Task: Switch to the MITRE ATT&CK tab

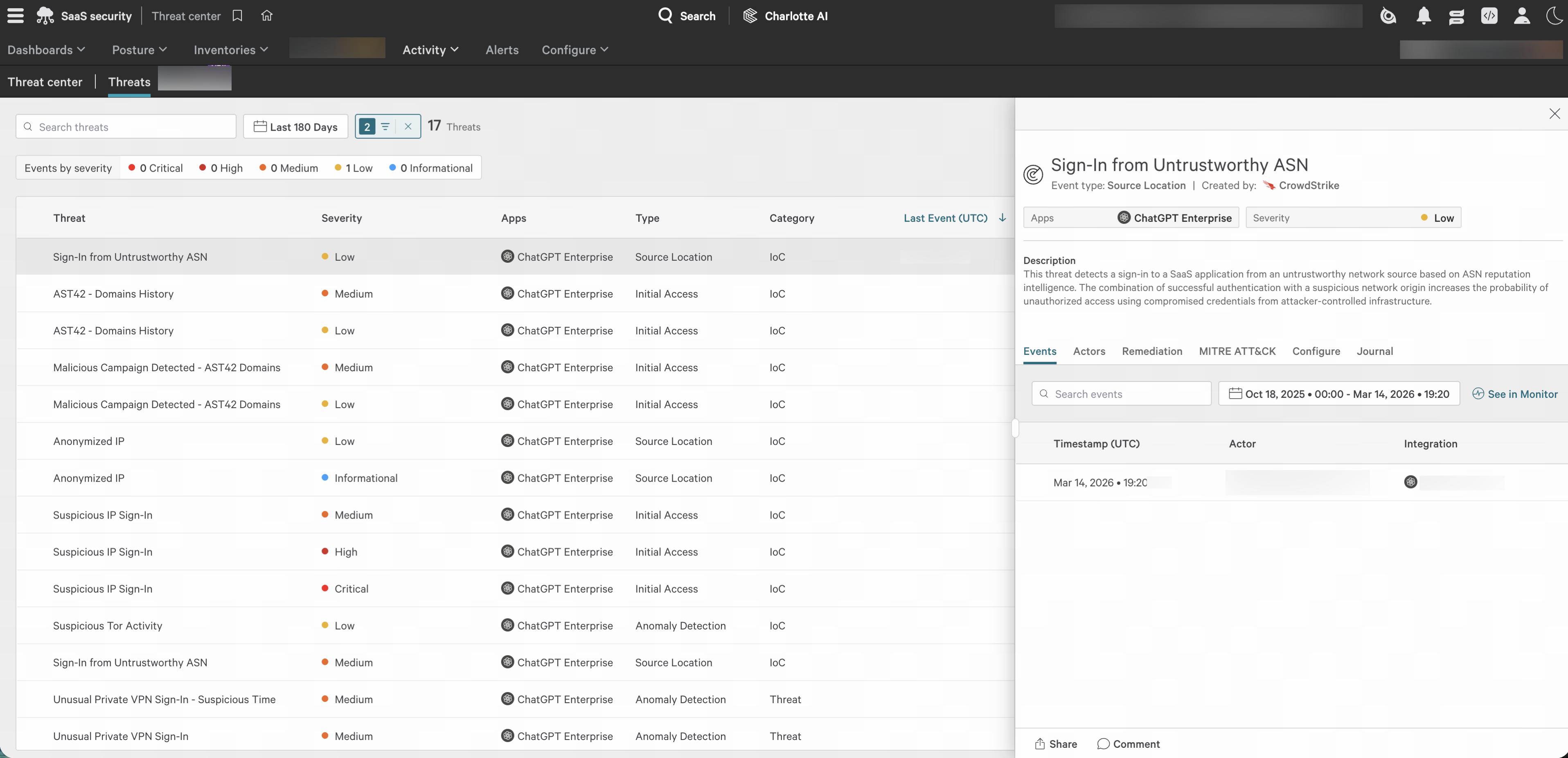Action: click(x=1237, y=351)
